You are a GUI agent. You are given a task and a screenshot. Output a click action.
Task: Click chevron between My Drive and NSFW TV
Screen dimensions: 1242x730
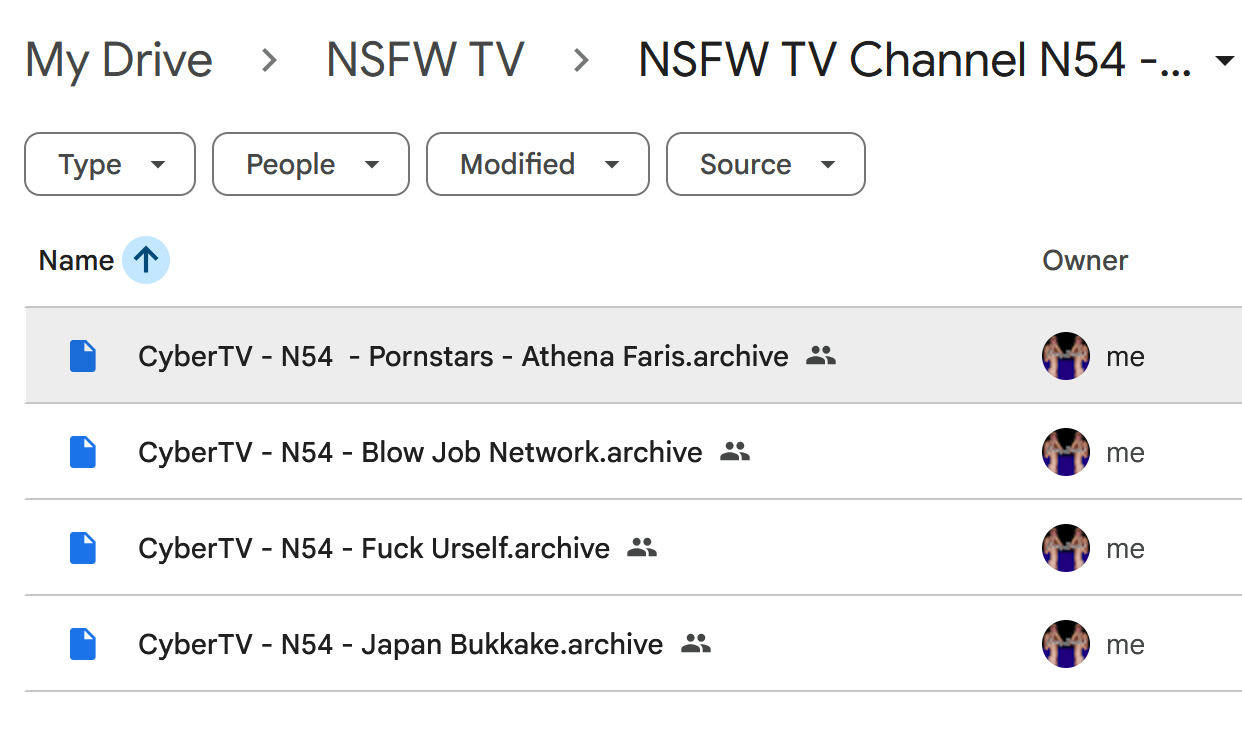pos(269,62)
